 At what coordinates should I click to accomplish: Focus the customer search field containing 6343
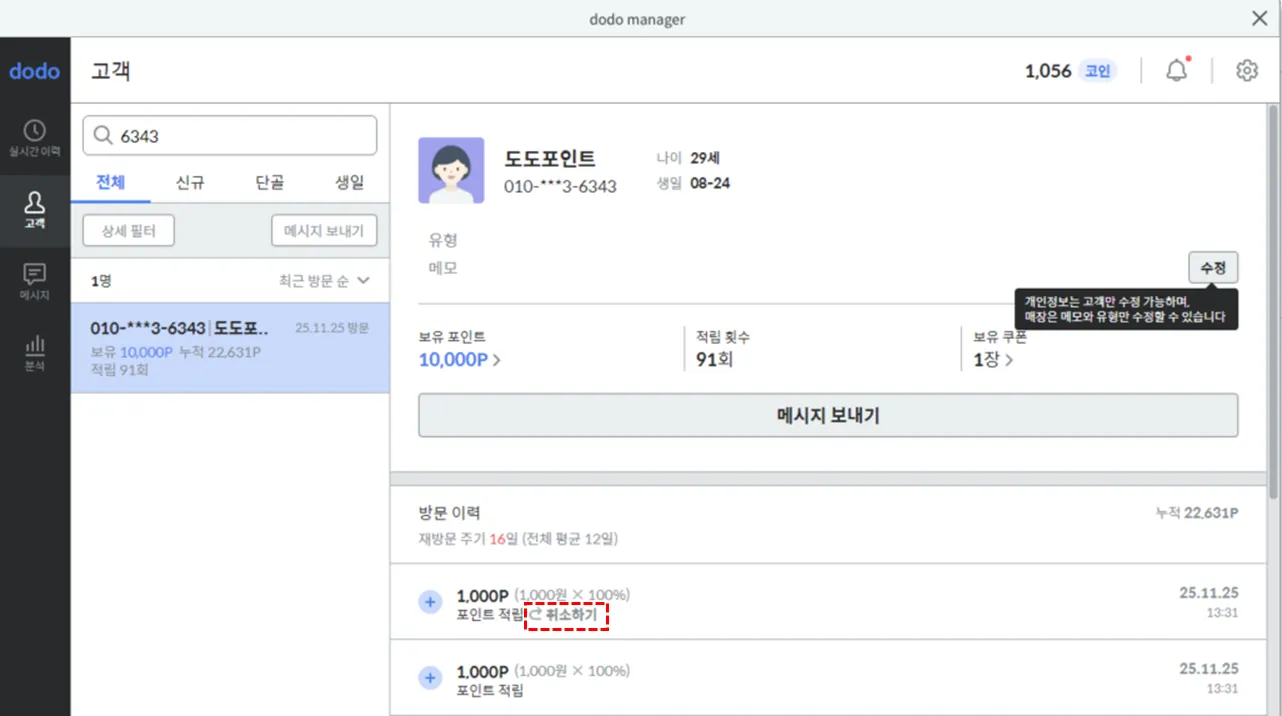coord(230,136)
